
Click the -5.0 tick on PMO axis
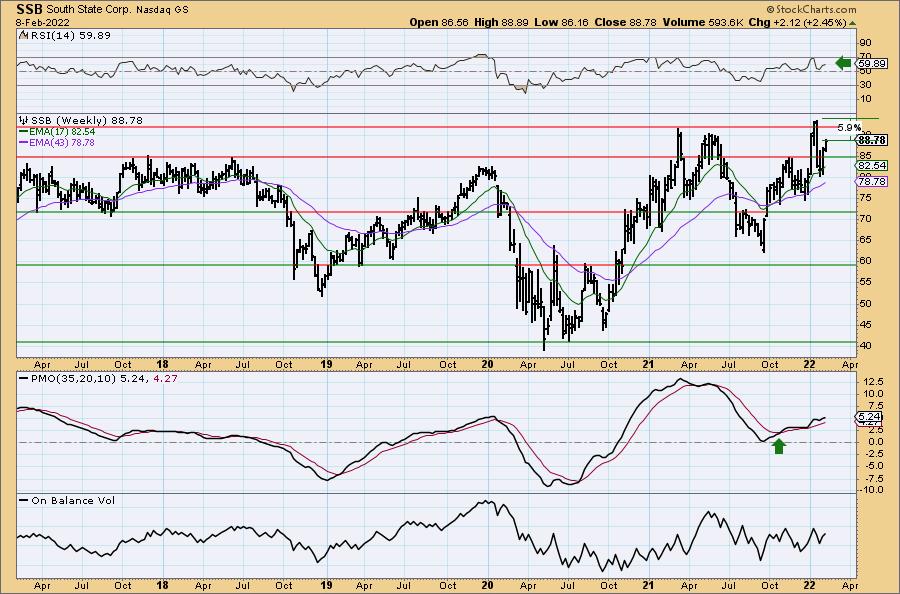pos(873,466)
